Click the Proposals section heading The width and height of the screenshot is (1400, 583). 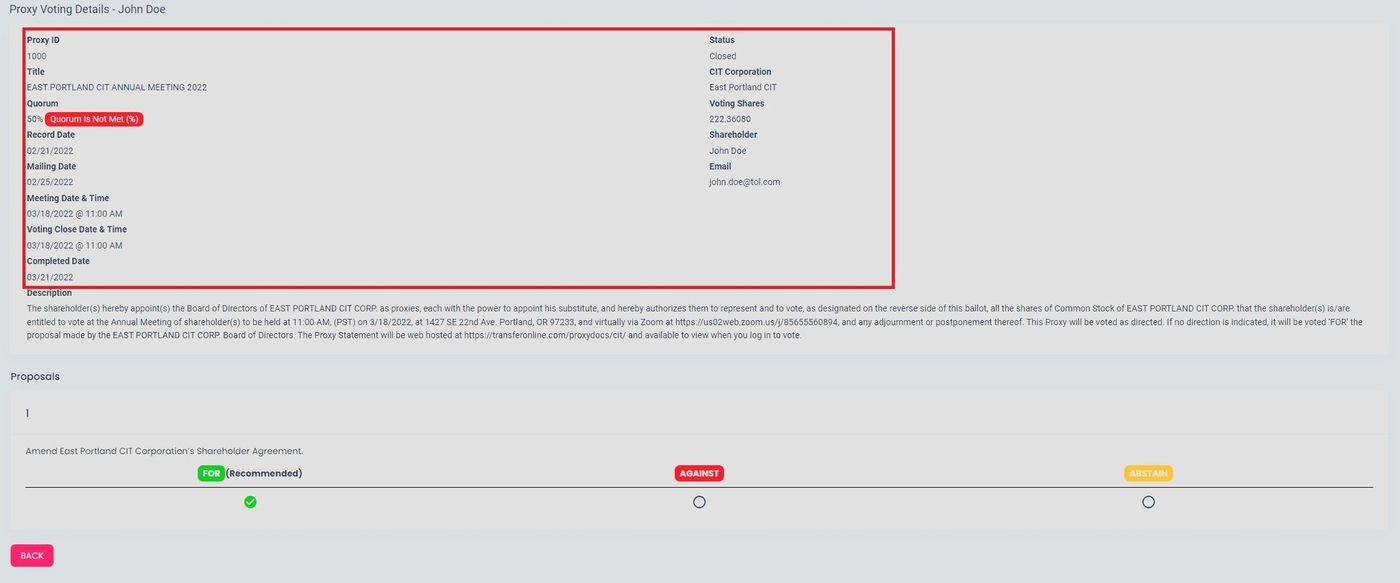(35, 376)
